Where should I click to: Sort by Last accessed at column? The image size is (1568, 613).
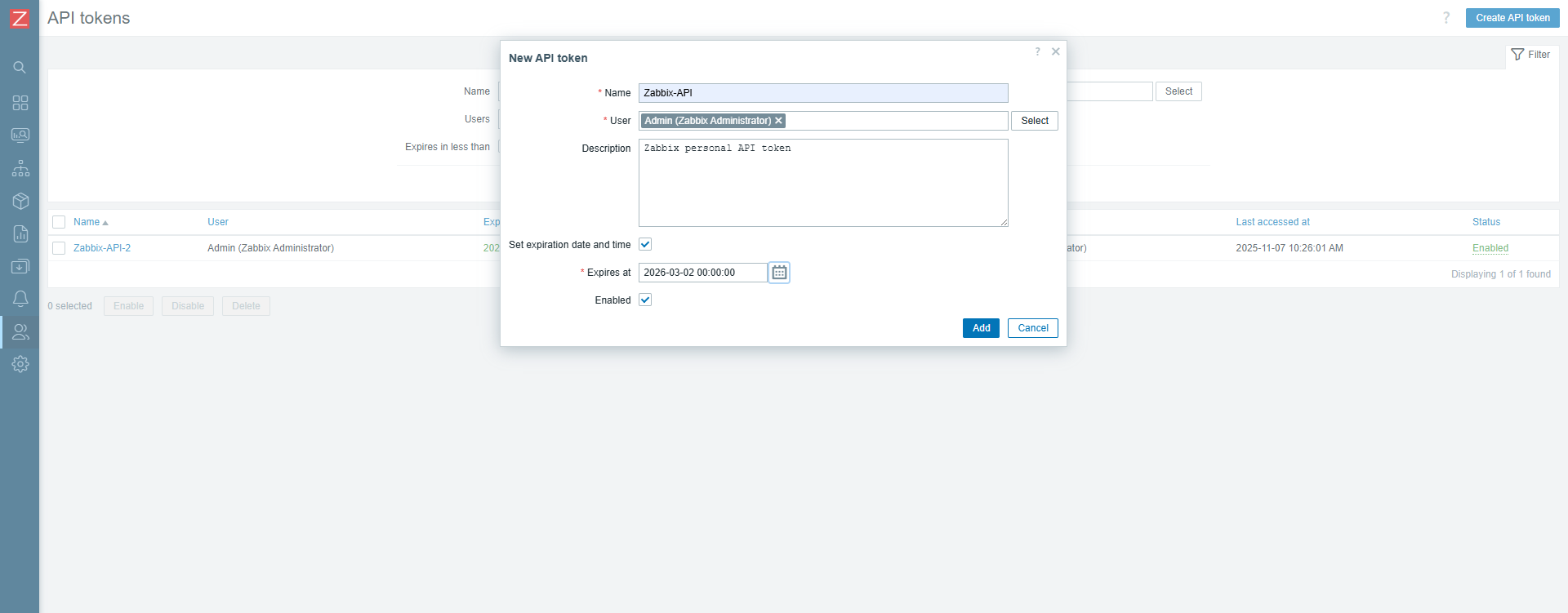(x=1272, y=222)
